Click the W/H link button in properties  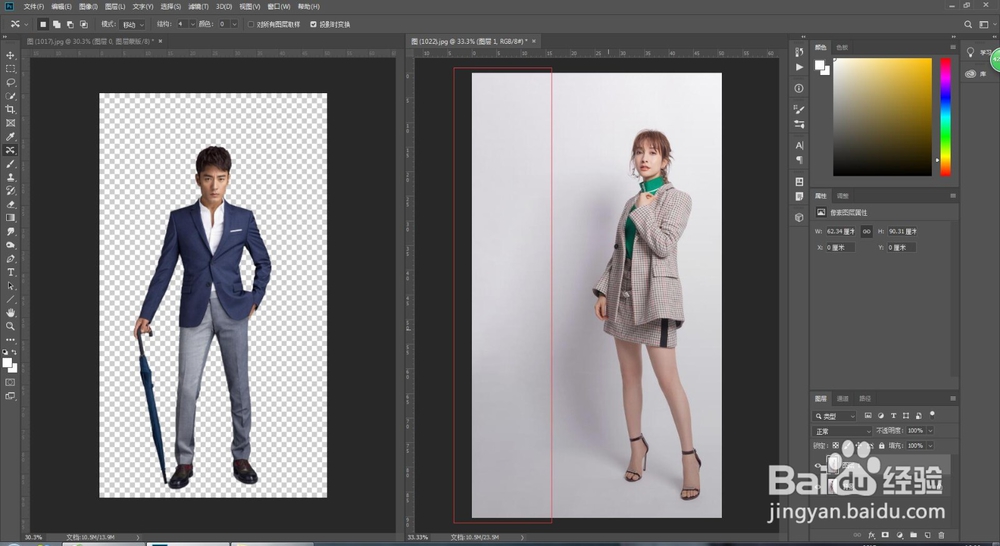pos(867,231)
